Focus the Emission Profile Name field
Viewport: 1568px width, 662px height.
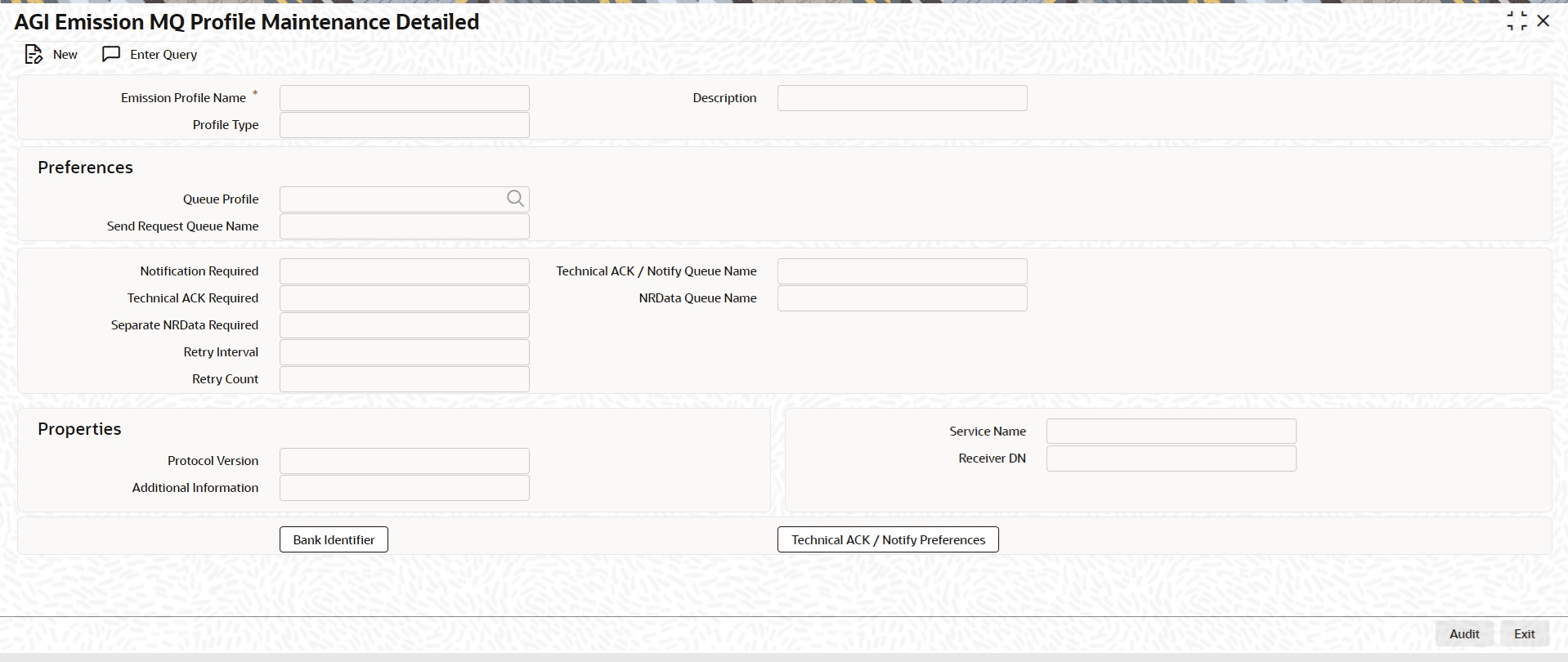click(405, 98)
